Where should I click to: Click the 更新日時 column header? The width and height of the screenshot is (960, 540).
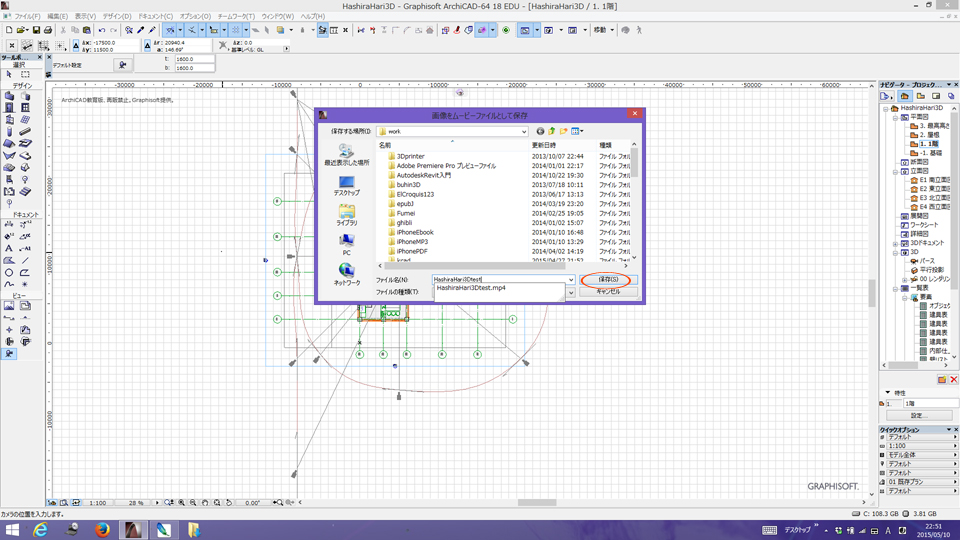tap(562, 145)
